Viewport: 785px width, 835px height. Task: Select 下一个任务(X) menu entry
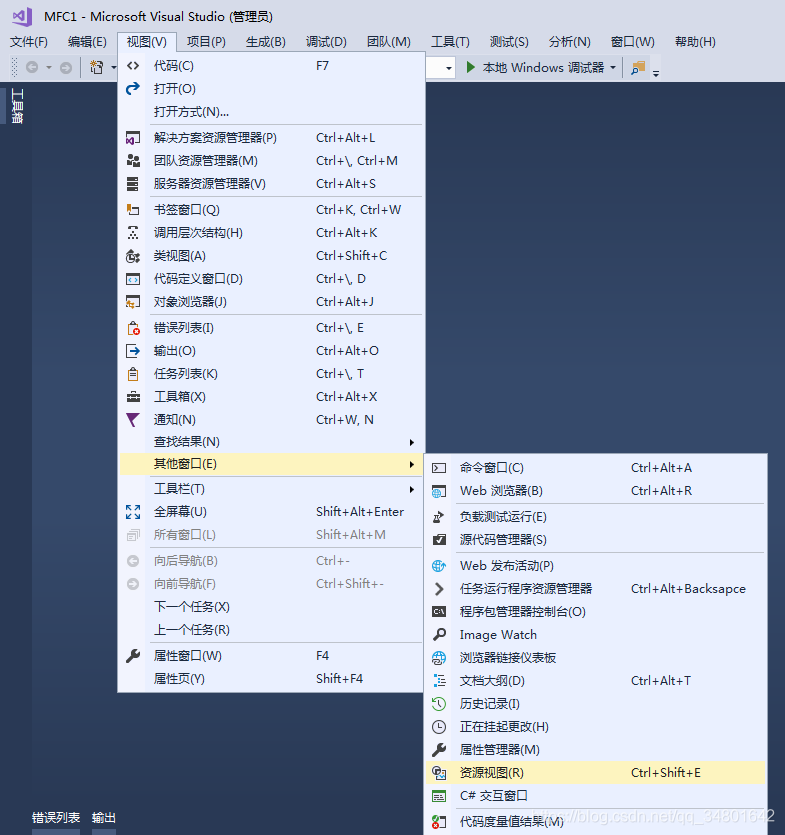pos(271,607)
